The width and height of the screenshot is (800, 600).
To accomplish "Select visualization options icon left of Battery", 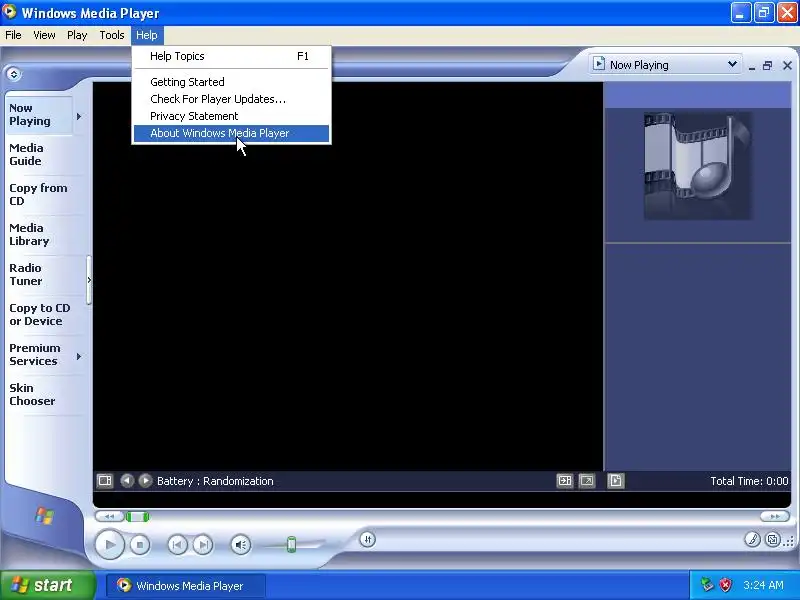I will point(105,481).
